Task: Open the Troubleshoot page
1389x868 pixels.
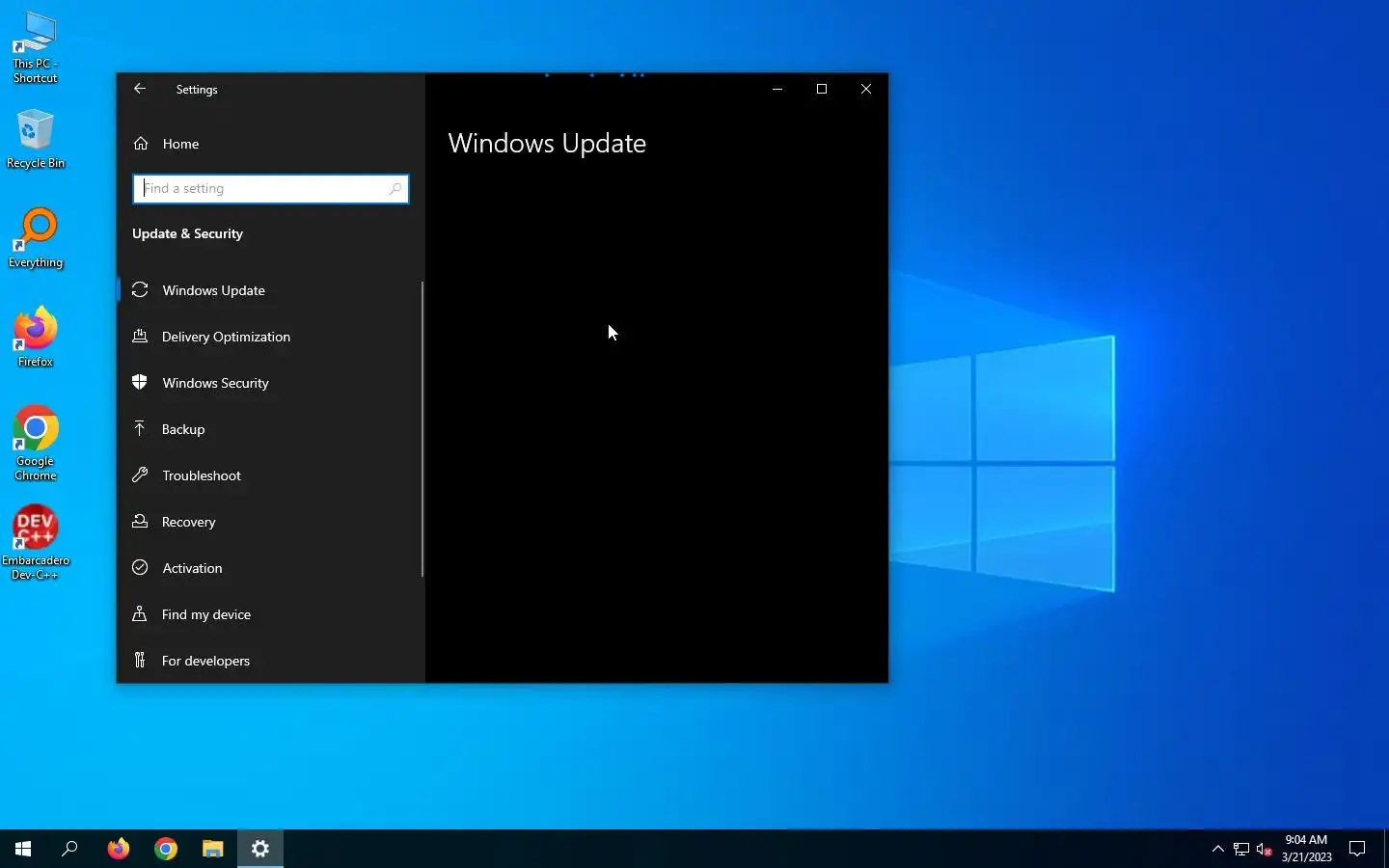Action: pyautogui.click(x=270, y=475)
